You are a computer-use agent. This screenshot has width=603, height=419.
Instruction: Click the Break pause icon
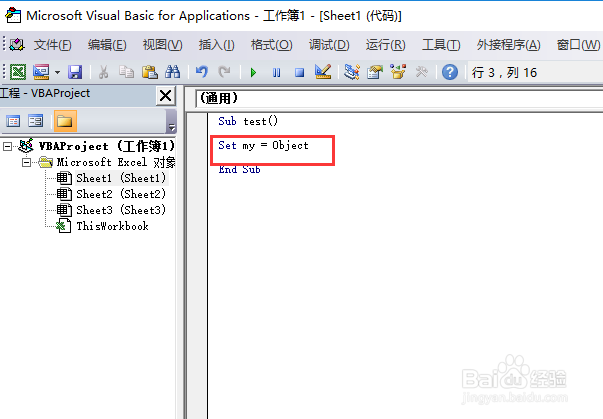276,72
